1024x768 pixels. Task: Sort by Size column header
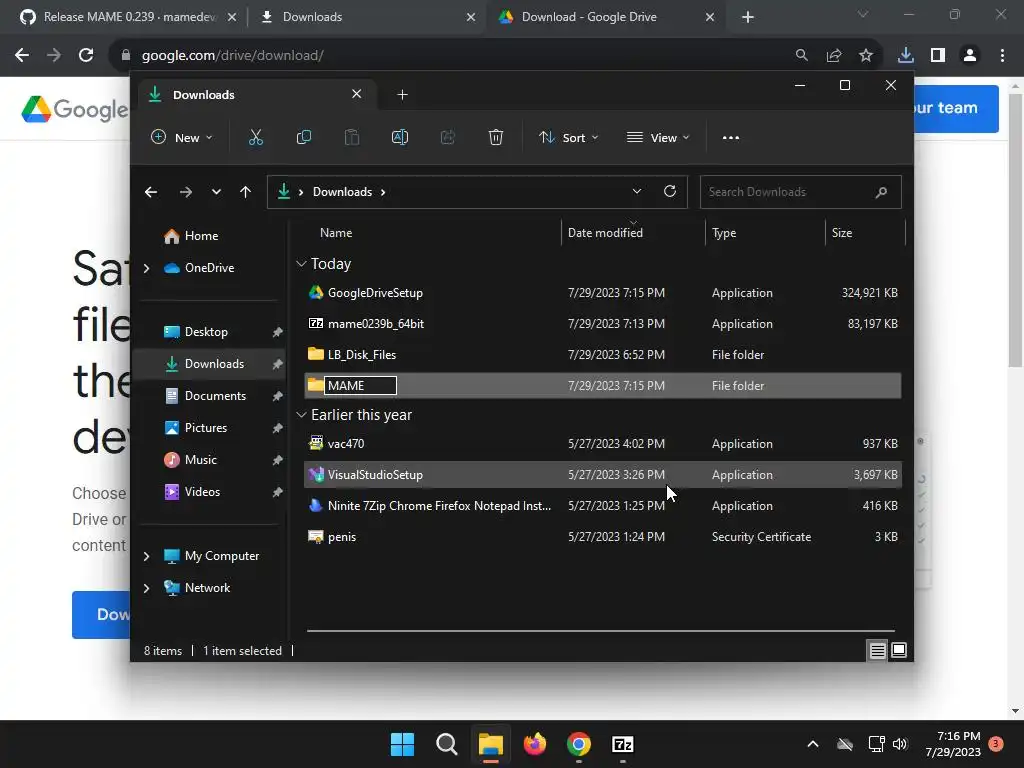[842, 232]
